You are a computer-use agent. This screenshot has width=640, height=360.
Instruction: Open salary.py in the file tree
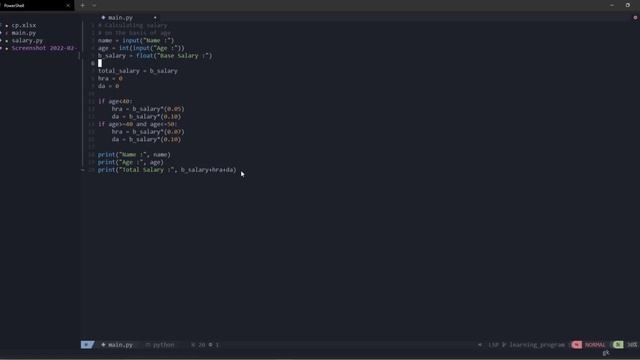pos(27,40)
